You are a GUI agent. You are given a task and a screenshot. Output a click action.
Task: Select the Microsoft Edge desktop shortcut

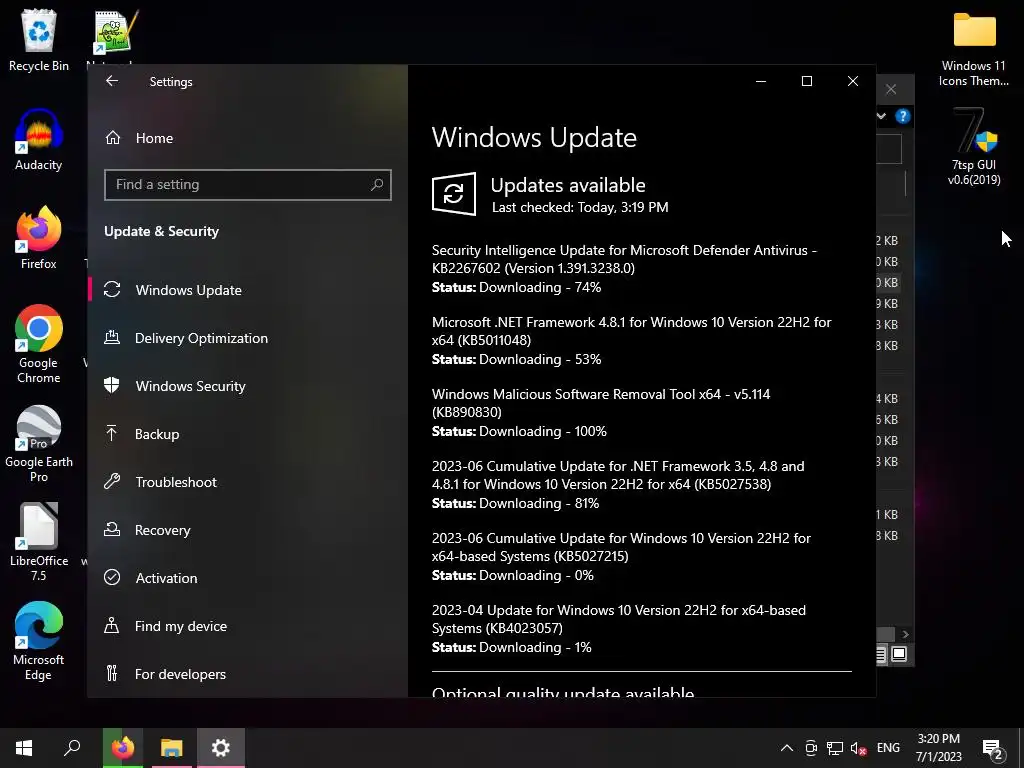[x=39, y=641]
